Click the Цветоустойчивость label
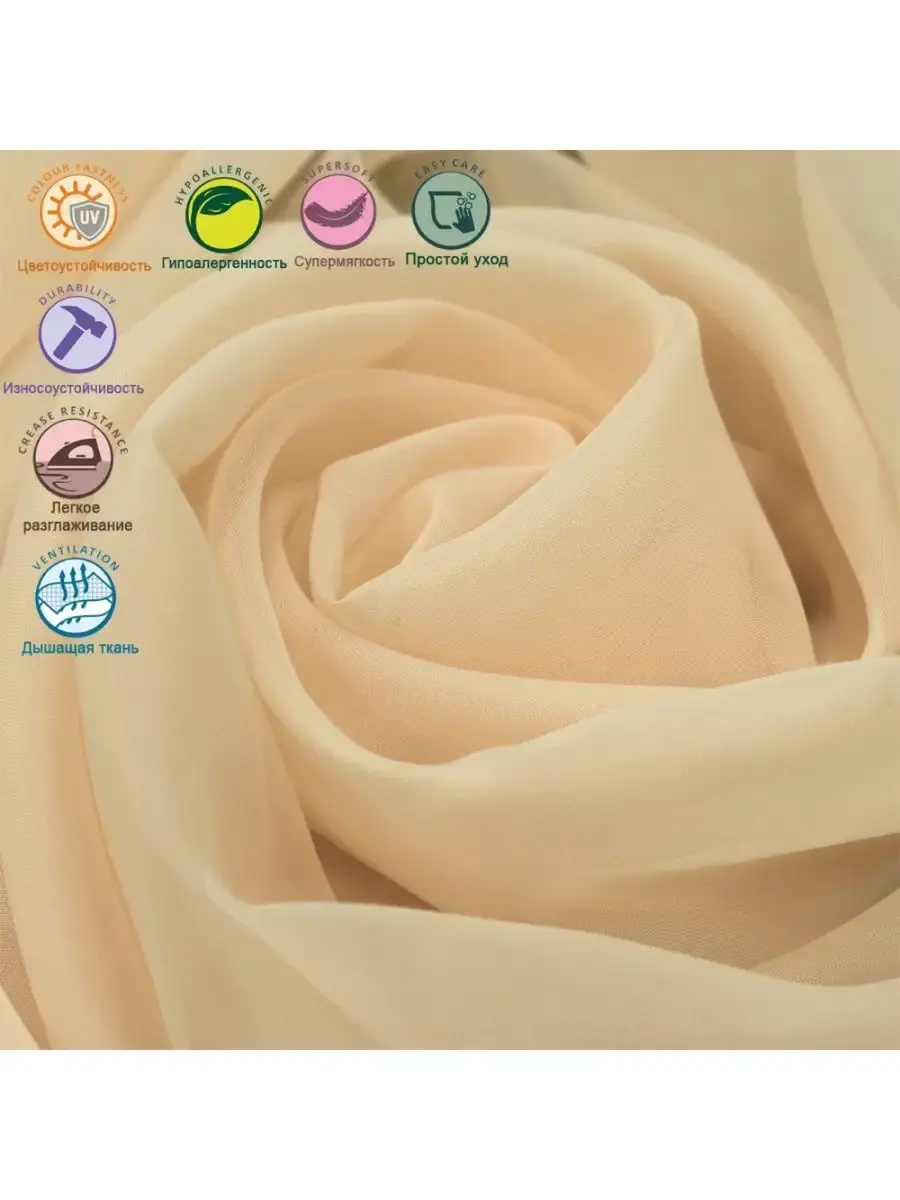900x1200 pixels. pyautogui.click(x=84, y=265)
